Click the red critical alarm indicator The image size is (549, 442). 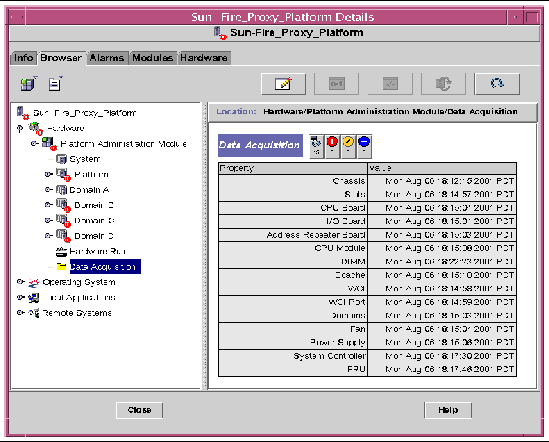pyautogui.click(x=332, y=146)
